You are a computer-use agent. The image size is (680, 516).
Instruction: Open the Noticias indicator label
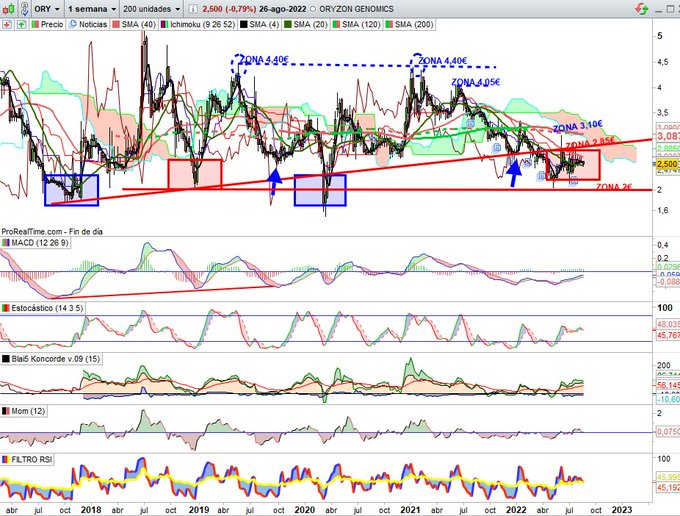(x=88, y=25)
